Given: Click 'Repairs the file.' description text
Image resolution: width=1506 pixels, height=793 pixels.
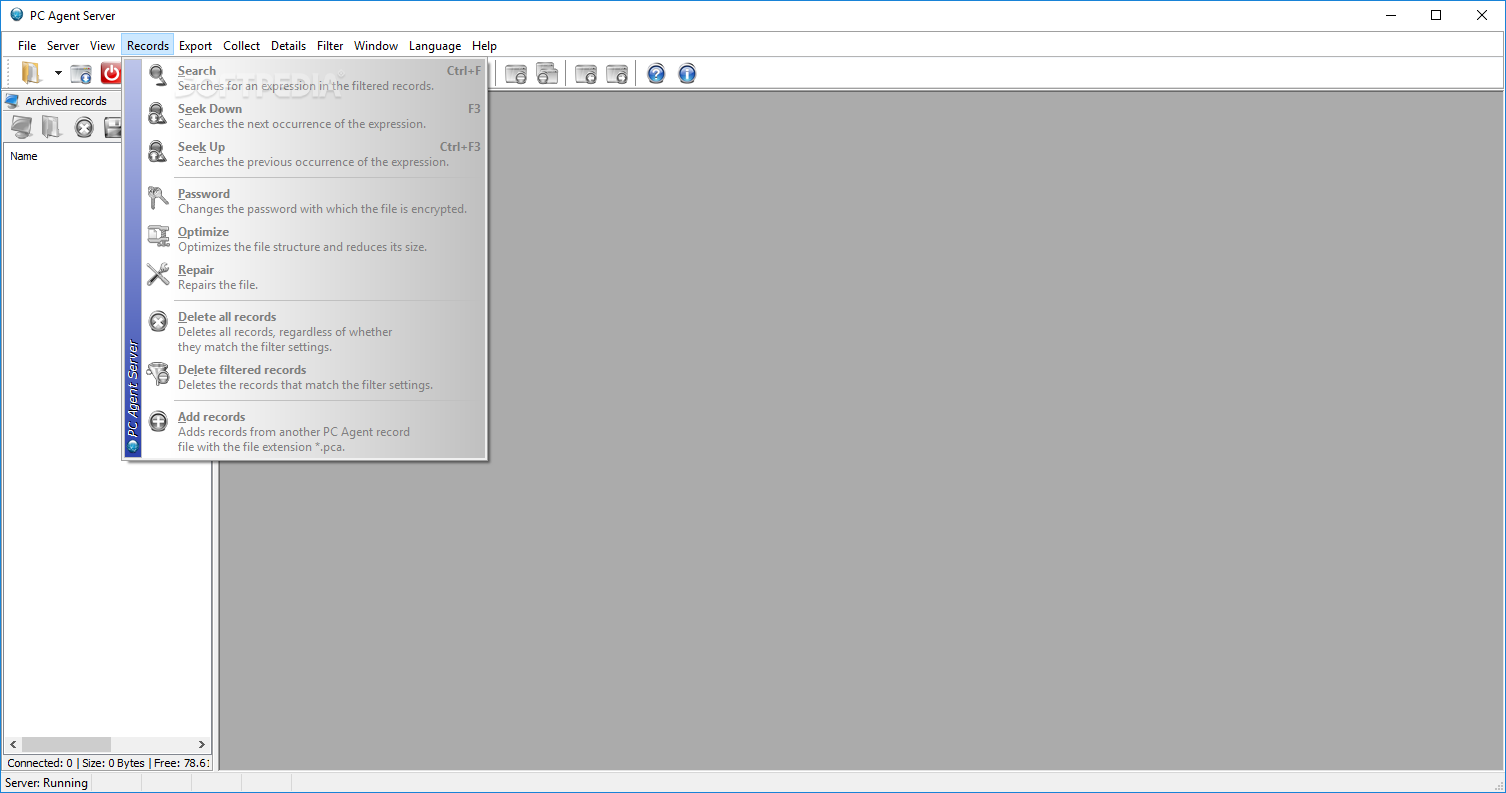Looking at the screenshot, I should point(218,285).
